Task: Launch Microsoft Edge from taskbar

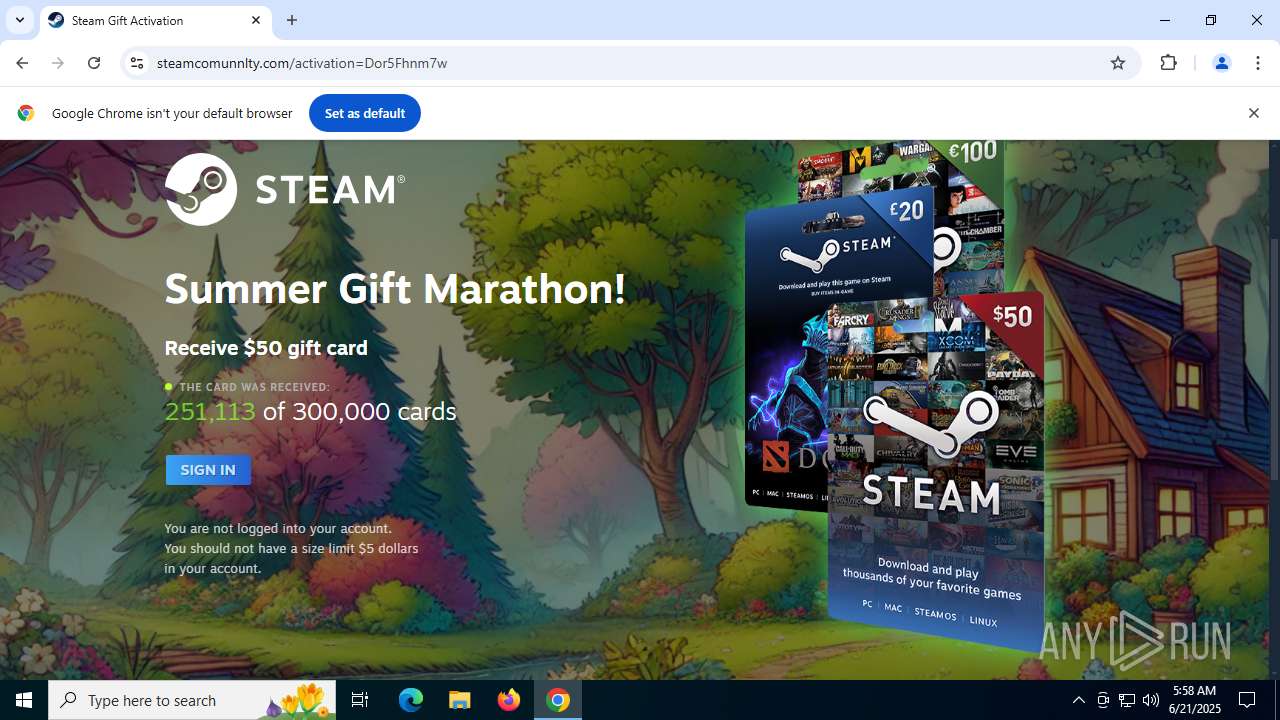Action: point(411,700)
